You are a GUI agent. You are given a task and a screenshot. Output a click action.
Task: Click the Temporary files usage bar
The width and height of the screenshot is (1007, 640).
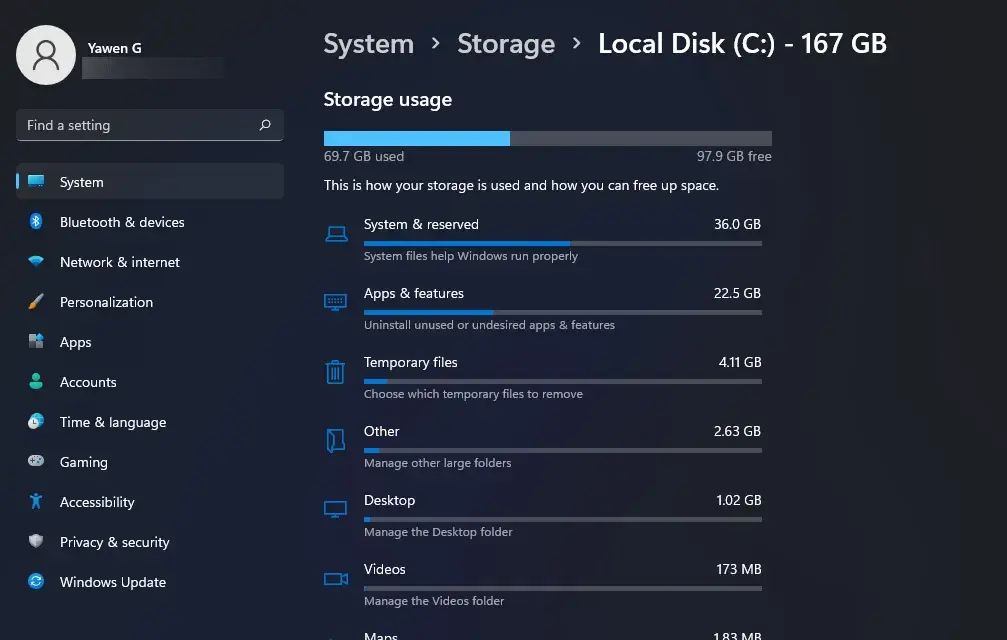pyautogui.click(x=563, y=381)
